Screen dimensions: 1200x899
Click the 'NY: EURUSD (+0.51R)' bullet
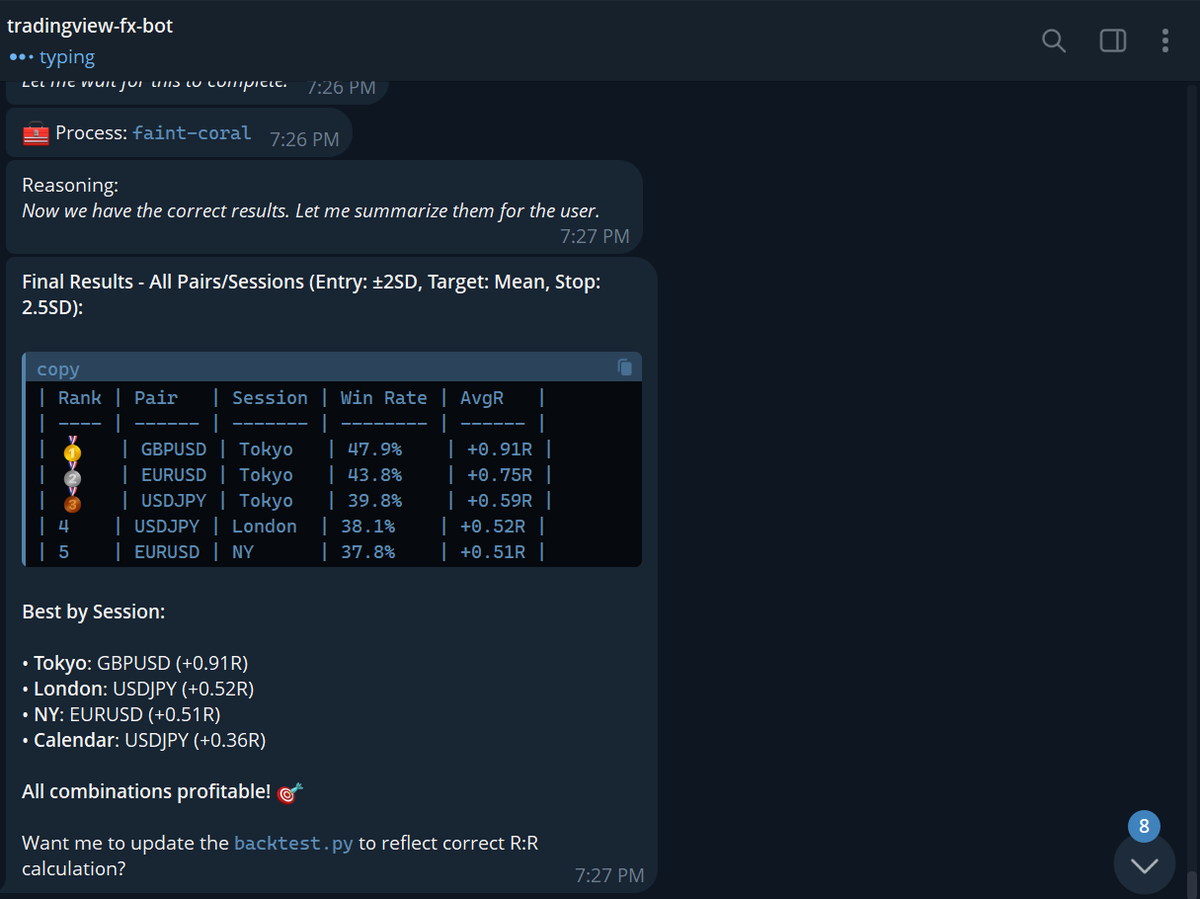pos(121,715)
